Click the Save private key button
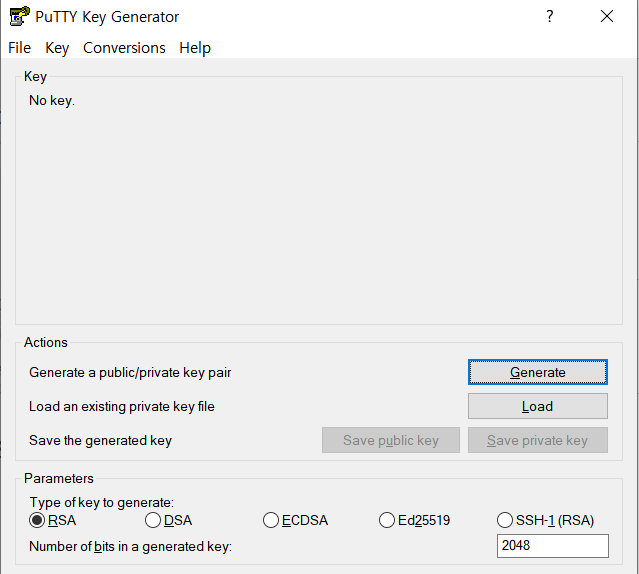Viewport: 639px width, 574px height. [538, 440]
